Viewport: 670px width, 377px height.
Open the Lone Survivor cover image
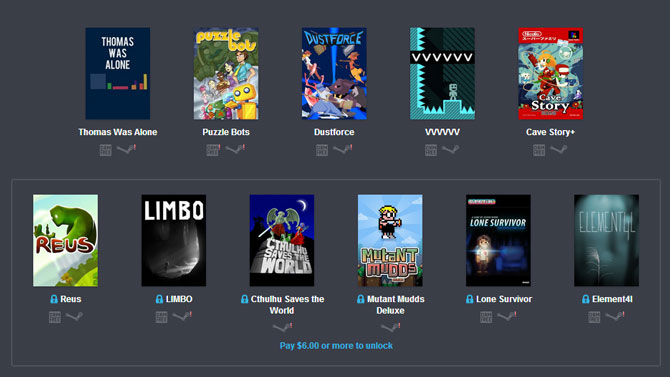[498, 240]
